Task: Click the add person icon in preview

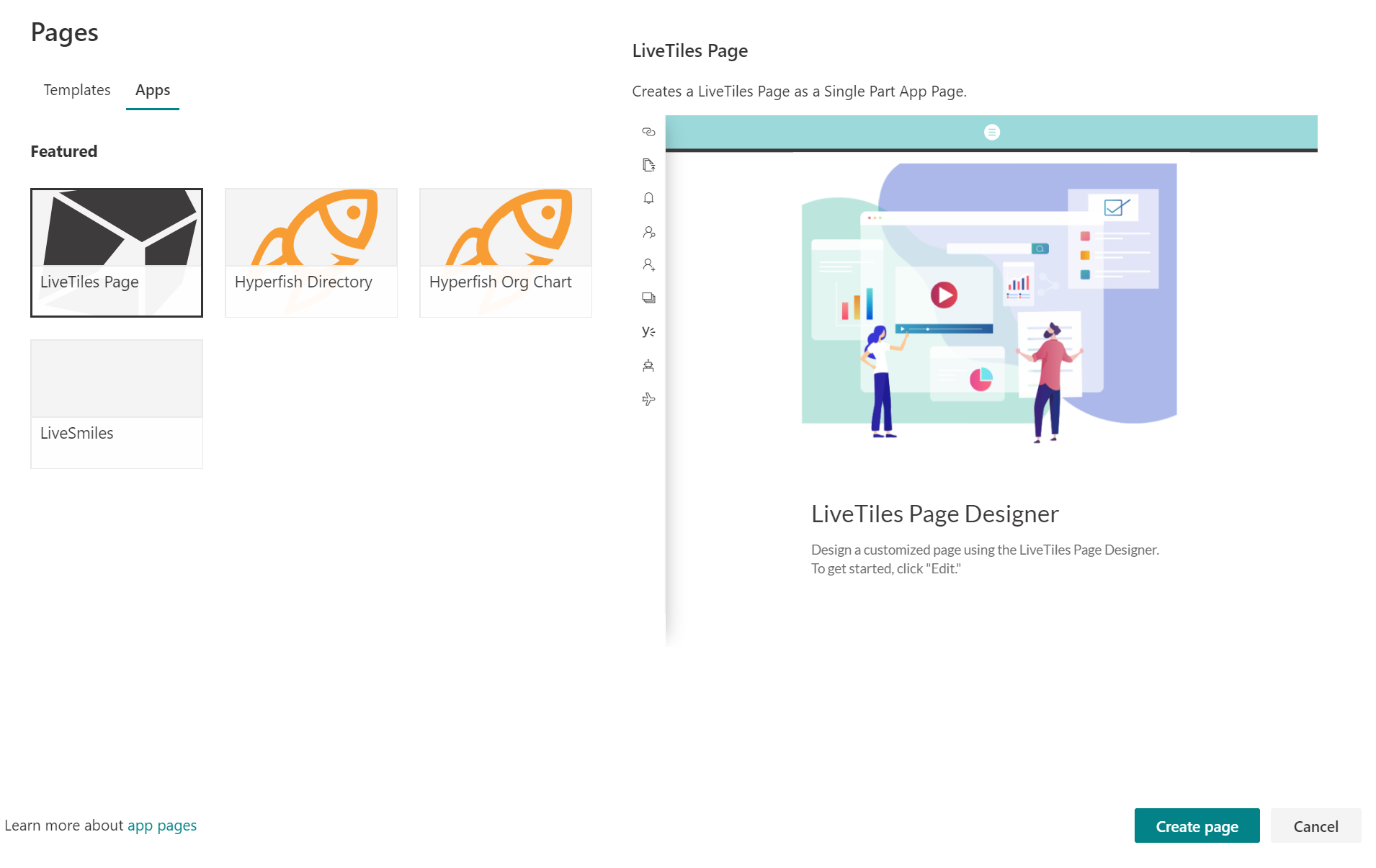Action: pyautogui.click(x=648, y=265)
